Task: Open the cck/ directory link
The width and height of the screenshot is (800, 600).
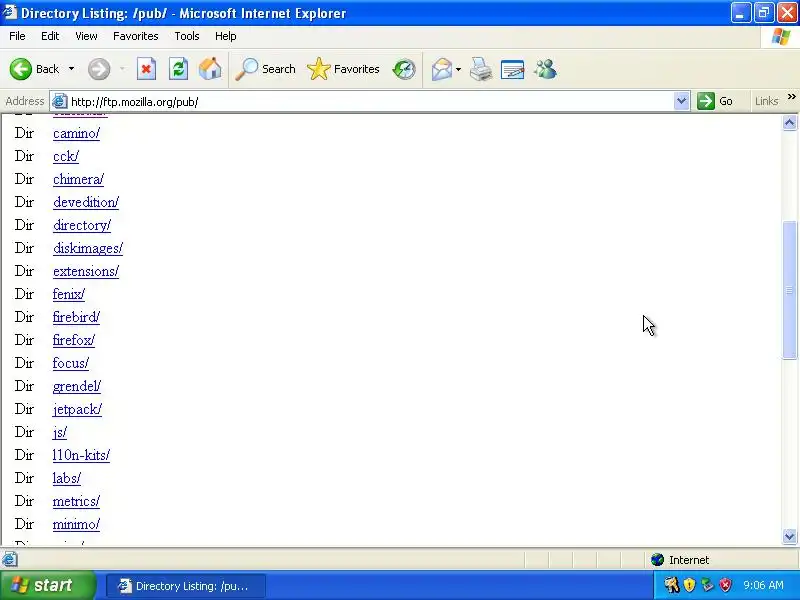Action: point(66,157)
